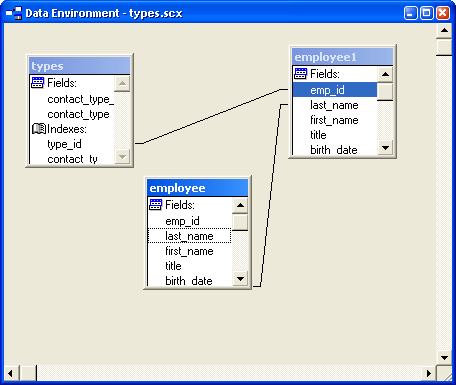Minimize the Data Environment window
The image size is (456, 385).
[410, 13]
